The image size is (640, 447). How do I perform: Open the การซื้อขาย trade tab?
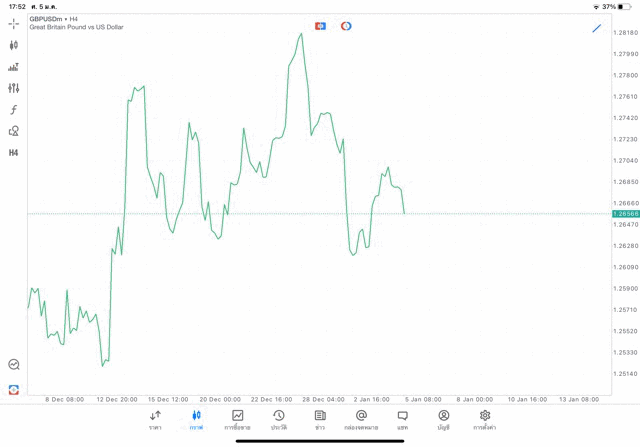click(237, 420)
